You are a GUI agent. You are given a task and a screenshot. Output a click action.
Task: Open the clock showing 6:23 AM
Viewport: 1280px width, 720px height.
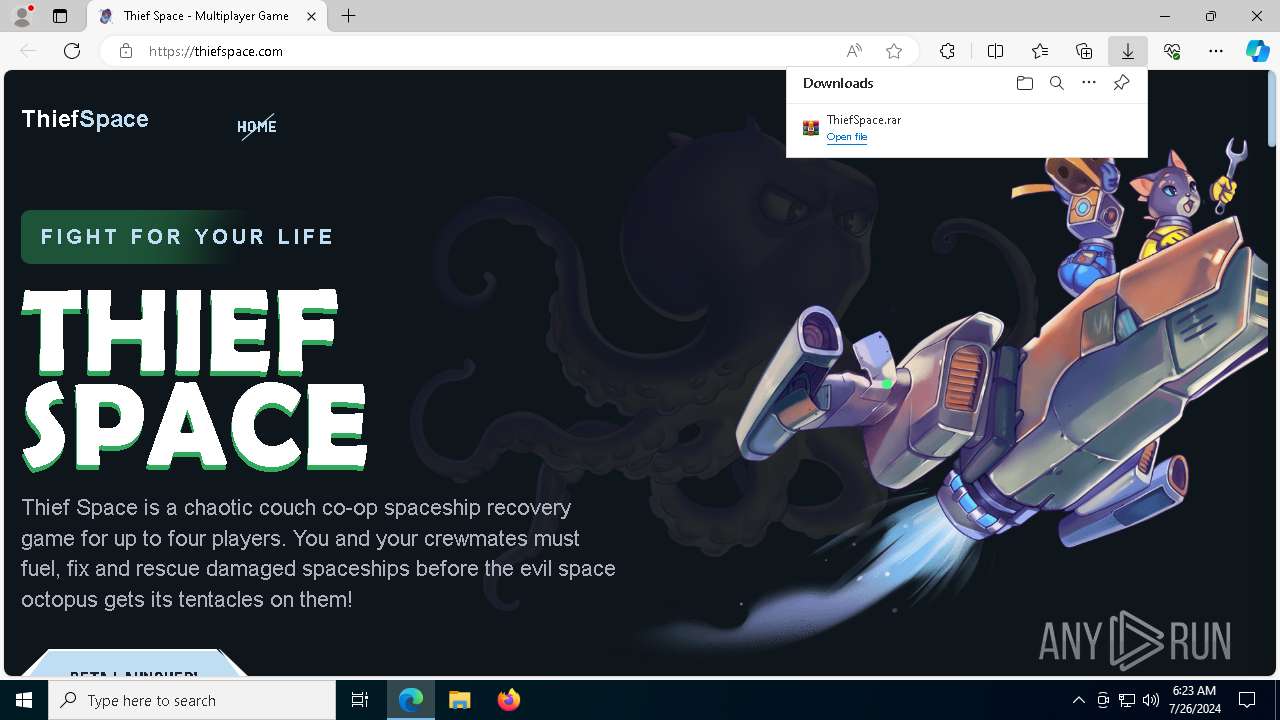1196,700
